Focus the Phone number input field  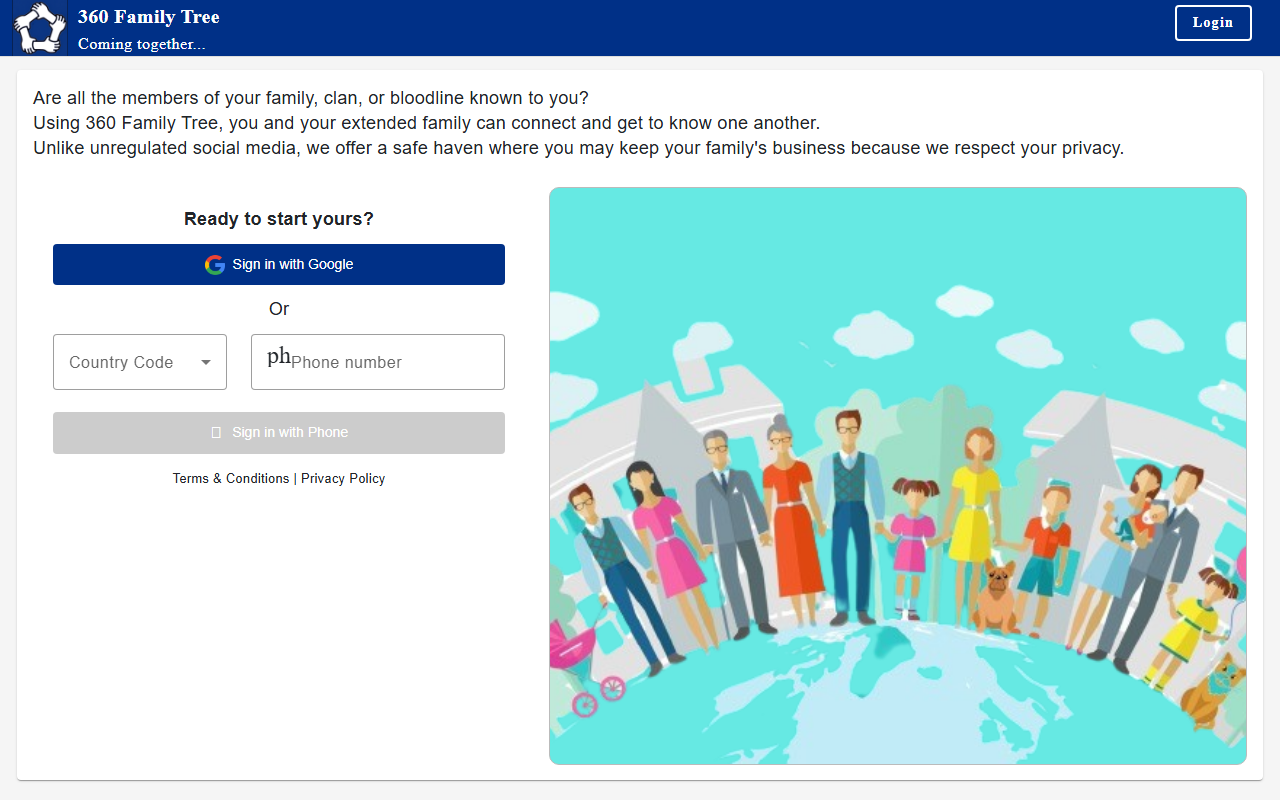(378, 362)
